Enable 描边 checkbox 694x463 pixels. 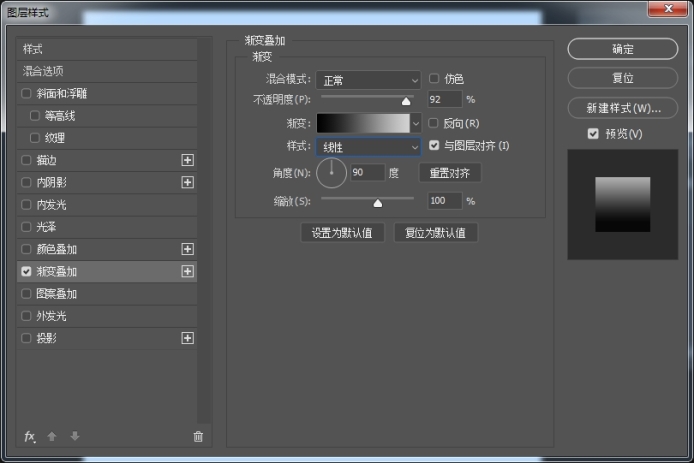pos(26,160)
